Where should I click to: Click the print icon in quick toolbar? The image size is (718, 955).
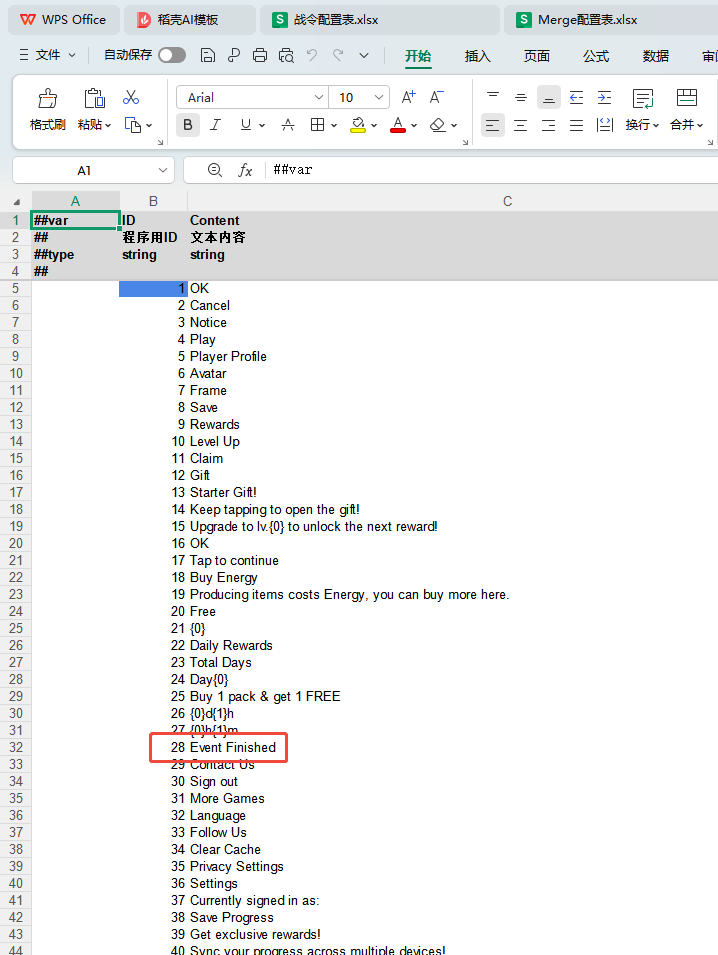click(x=260, y=56)
